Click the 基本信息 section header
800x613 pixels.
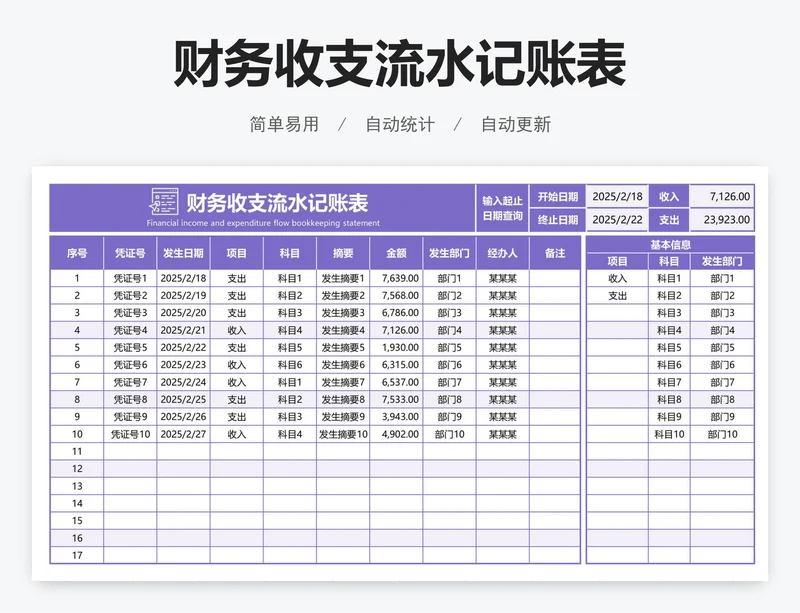point(671,244)
